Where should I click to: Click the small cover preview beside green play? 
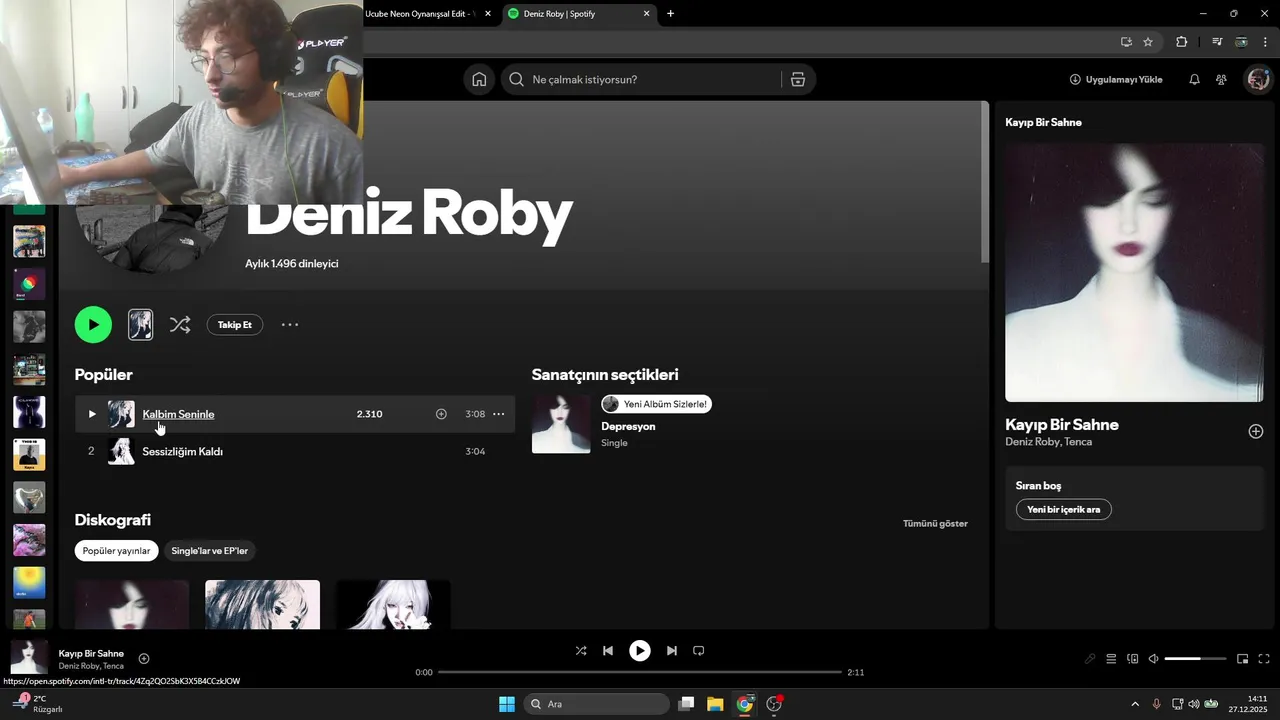pos(141,324)
